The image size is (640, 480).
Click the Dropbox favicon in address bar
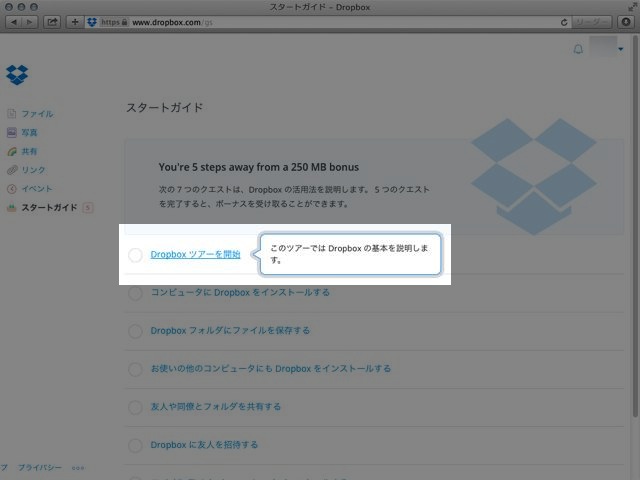pos(92,22)
